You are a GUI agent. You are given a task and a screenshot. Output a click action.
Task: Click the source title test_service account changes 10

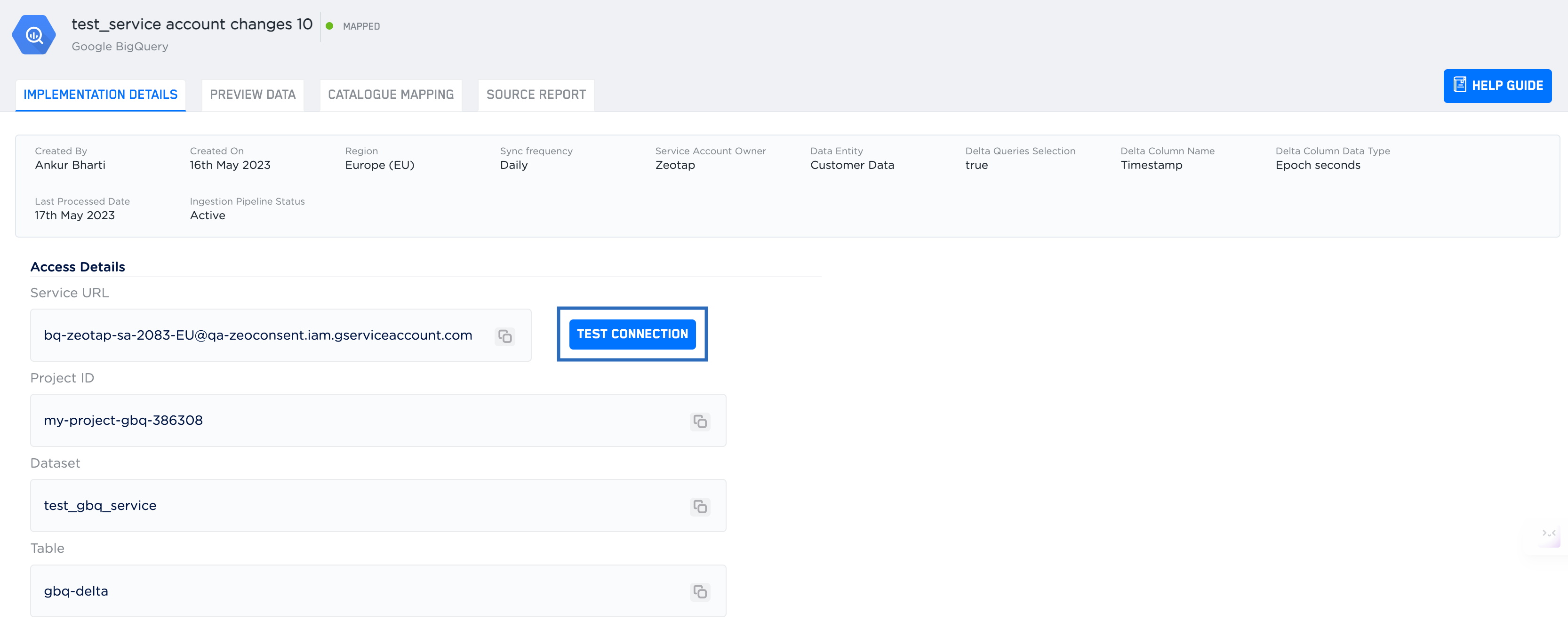click(x=192, y=24)
